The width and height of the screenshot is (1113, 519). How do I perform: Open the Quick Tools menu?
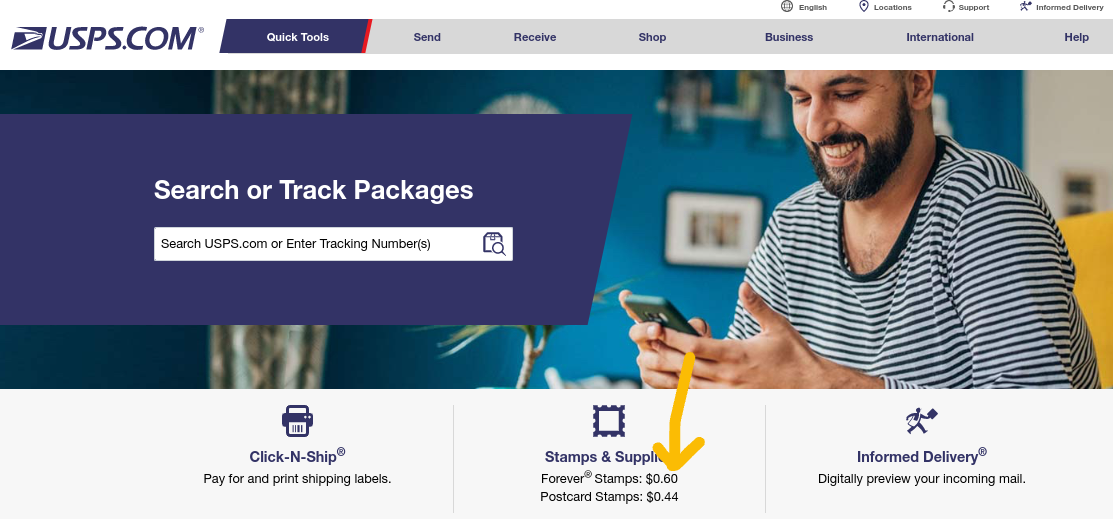click(297, 37)
